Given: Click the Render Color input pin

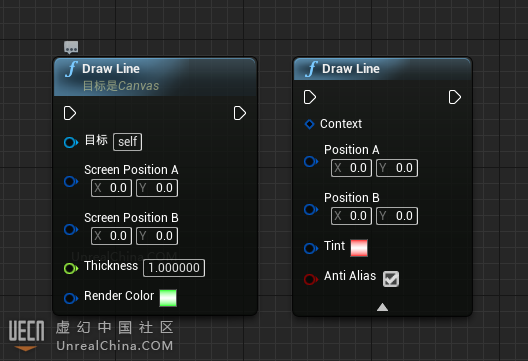Looking at the screenshot, I should [71, 298].
